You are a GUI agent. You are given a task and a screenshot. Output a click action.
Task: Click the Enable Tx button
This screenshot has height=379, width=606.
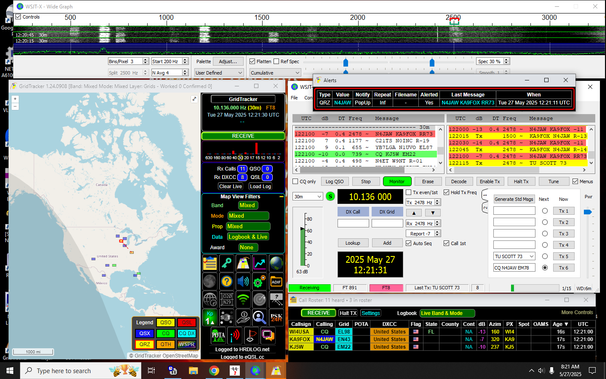(490, 181)
